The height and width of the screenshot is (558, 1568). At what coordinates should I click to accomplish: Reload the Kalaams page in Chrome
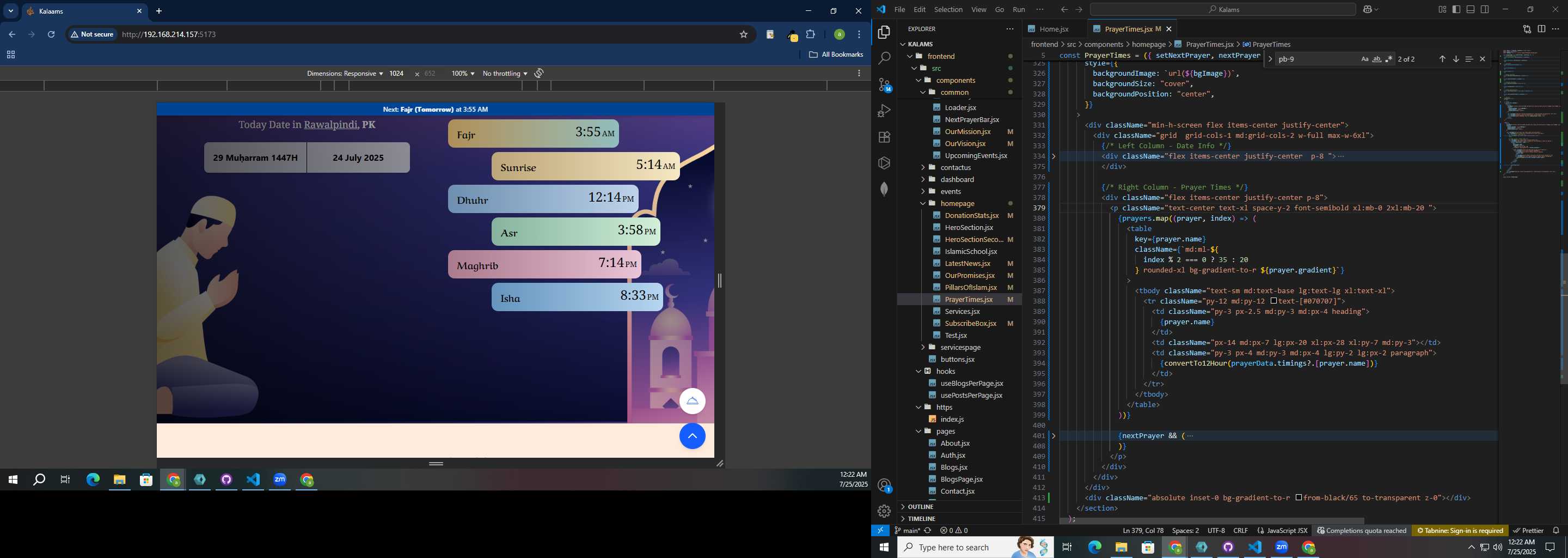(x=51, y=35)
